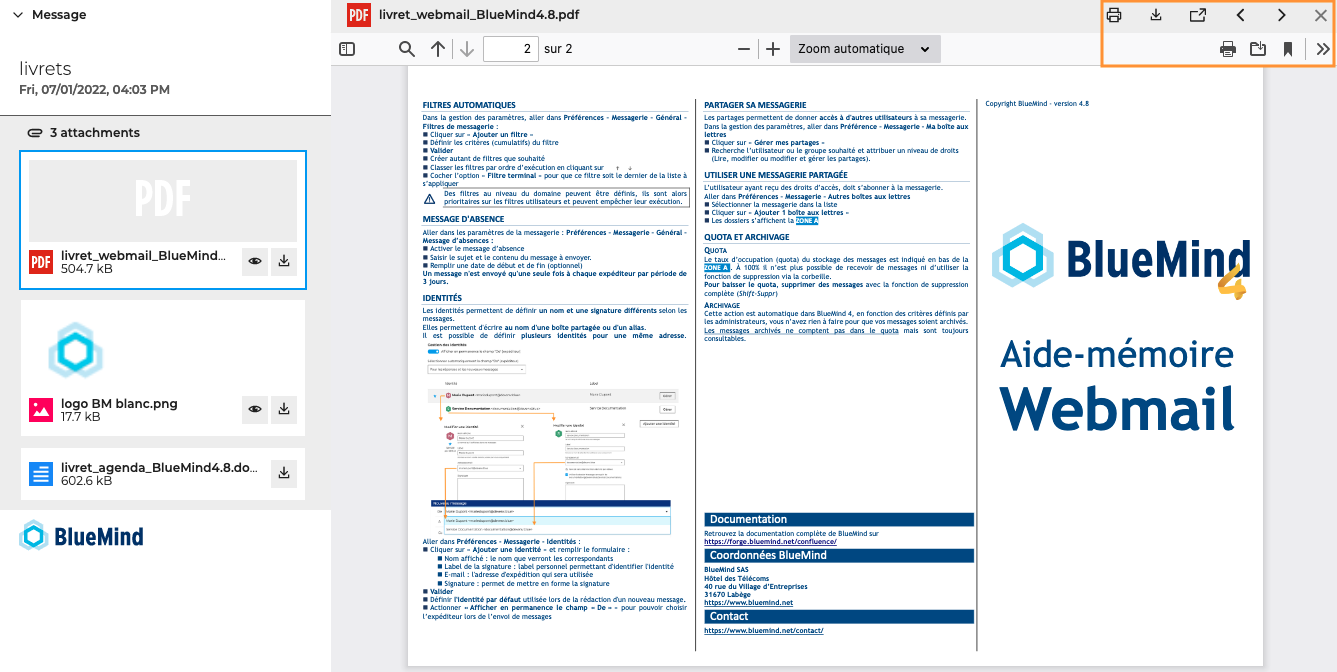This screenshot has height=672, width=1337.
Task: Click the '3 attachments' label
Action: (x=95, y=133)
